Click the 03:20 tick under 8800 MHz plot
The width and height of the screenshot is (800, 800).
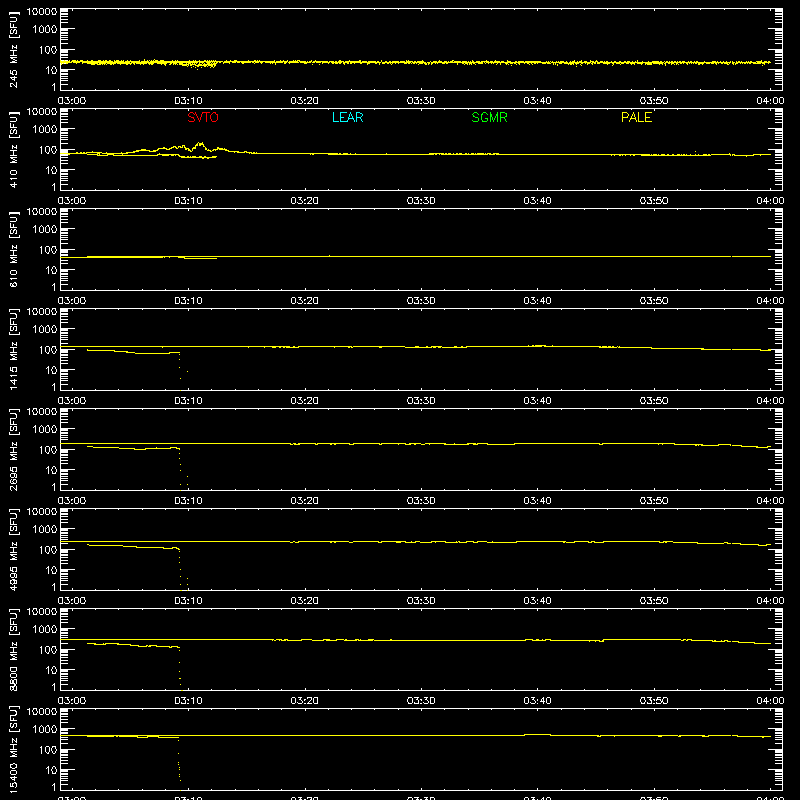coord(305,701)
